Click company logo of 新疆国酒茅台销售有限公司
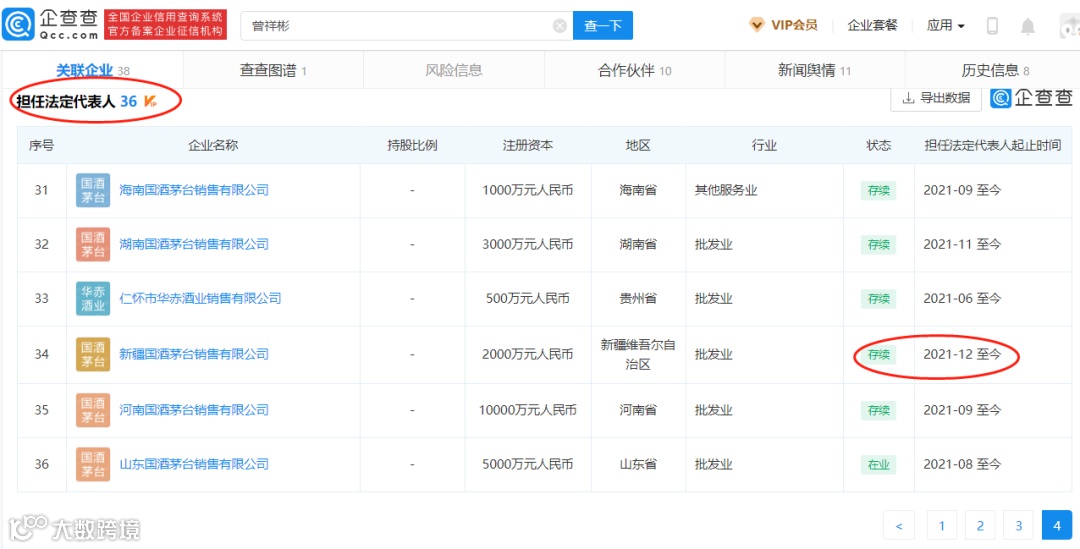The width and height of the screenshot is (1080, 549). (x=93, y=355)
